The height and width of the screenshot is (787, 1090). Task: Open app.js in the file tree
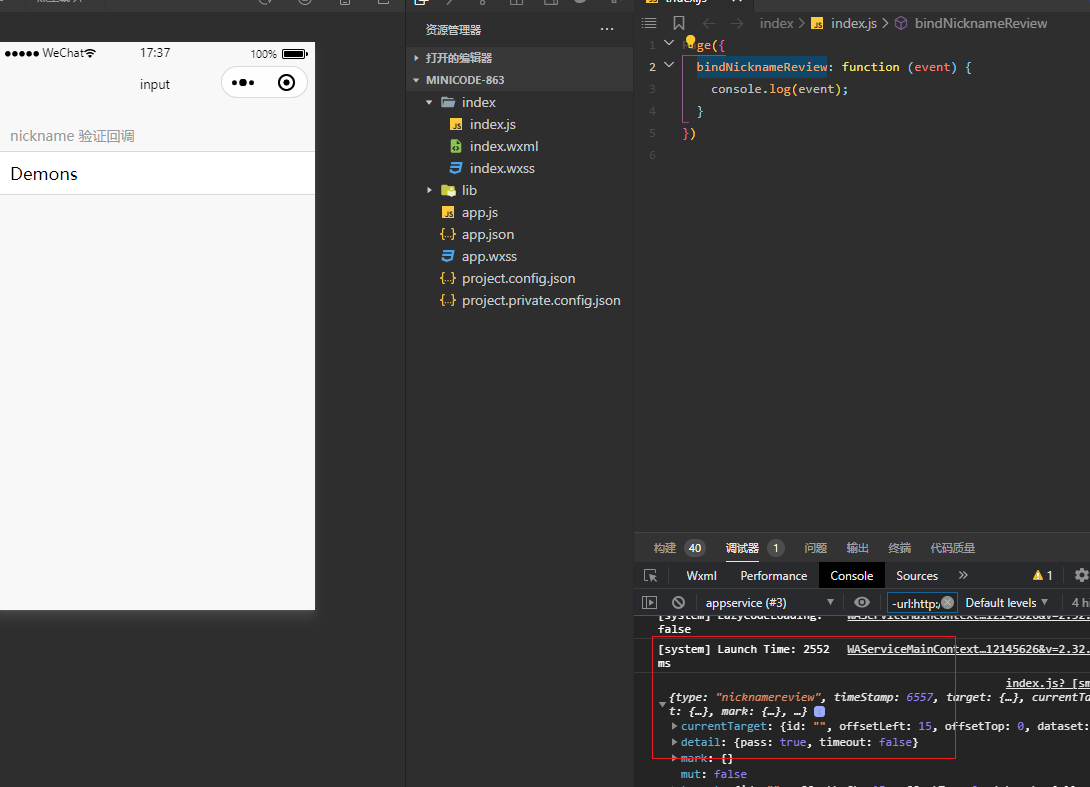(x=480, y=212)
